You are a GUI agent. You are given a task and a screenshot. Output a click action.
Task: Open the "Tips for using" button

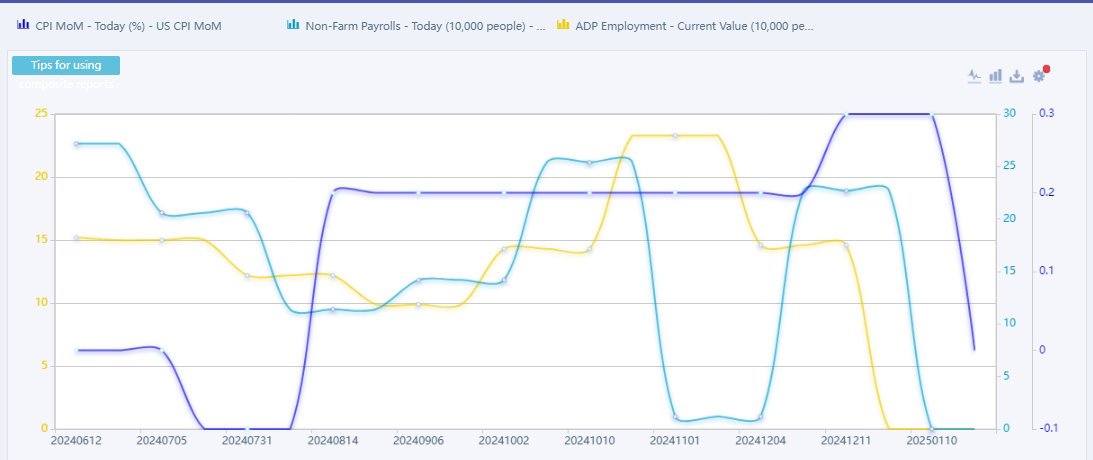pos(66,65)
